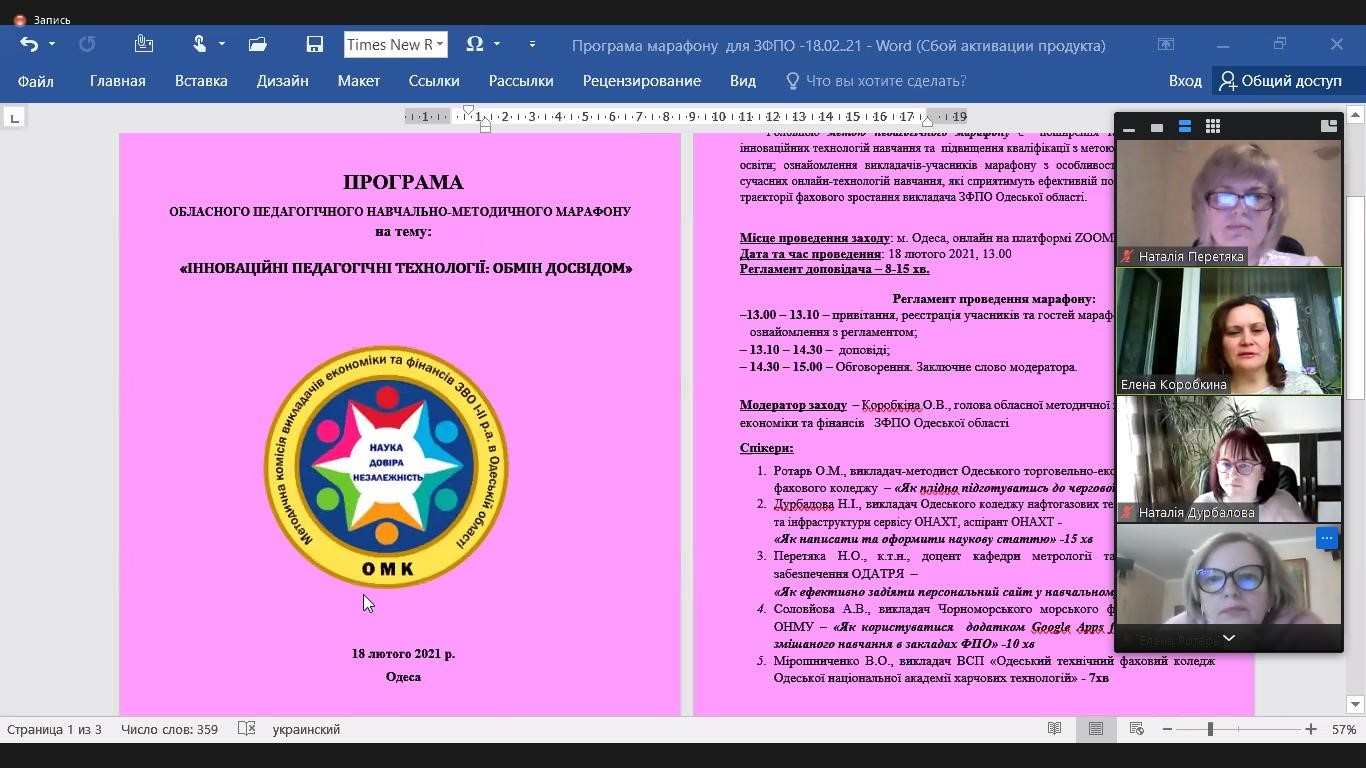The image size is (1366, 768).
Task: Click the scrollbar's down arrow
Action: [1356, 704]
